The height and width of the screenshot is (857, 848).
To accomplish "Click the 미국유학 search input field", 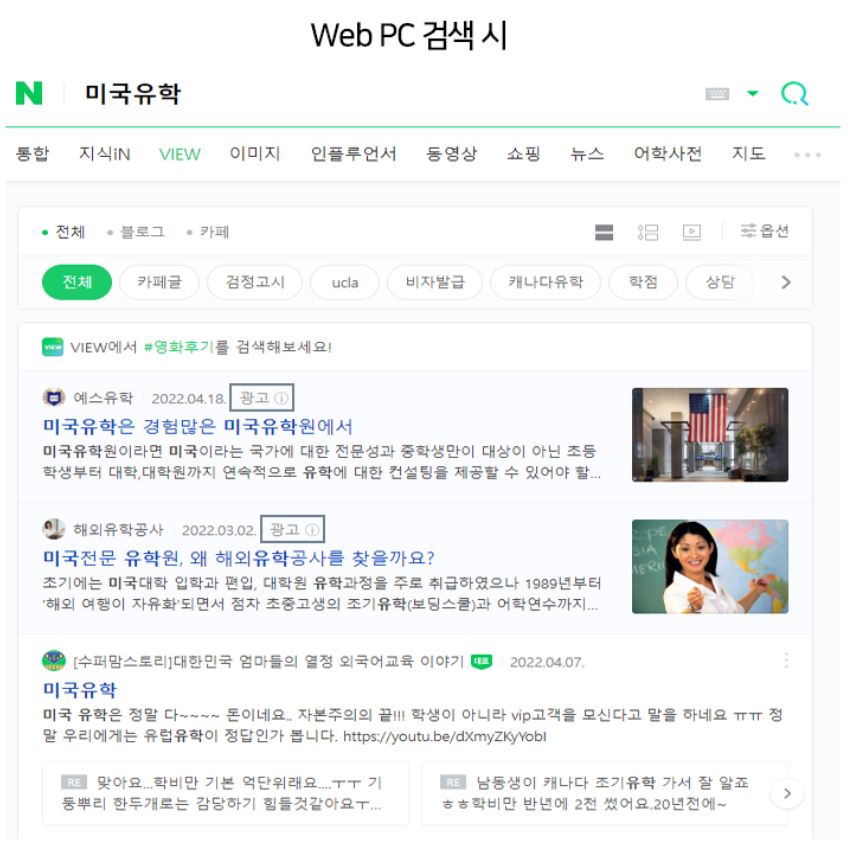I will (x=382, y=93).
